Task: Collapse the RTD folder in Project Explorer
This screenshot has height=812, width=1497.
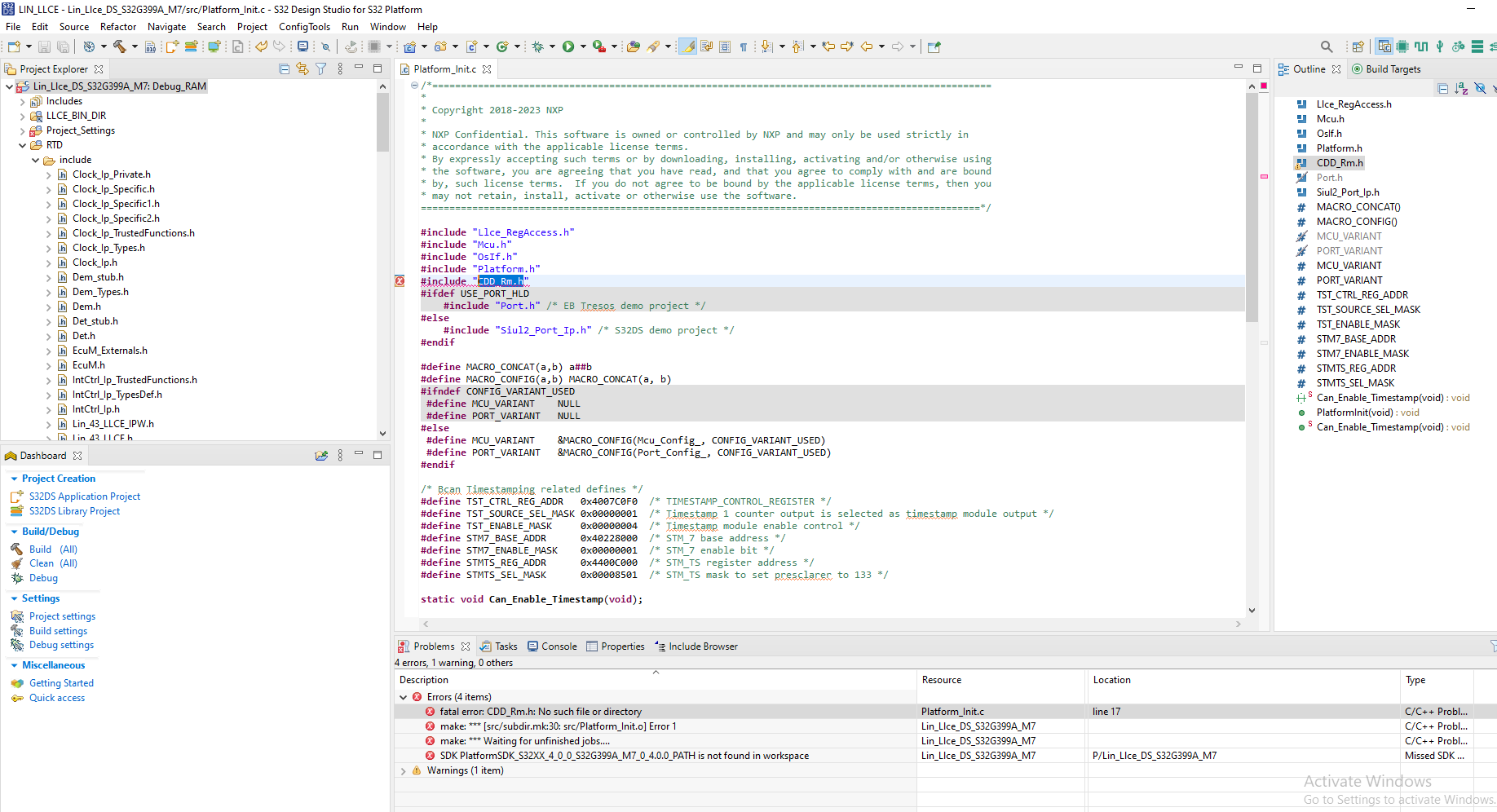Action: pyautogui.click(x=22, y=144)
